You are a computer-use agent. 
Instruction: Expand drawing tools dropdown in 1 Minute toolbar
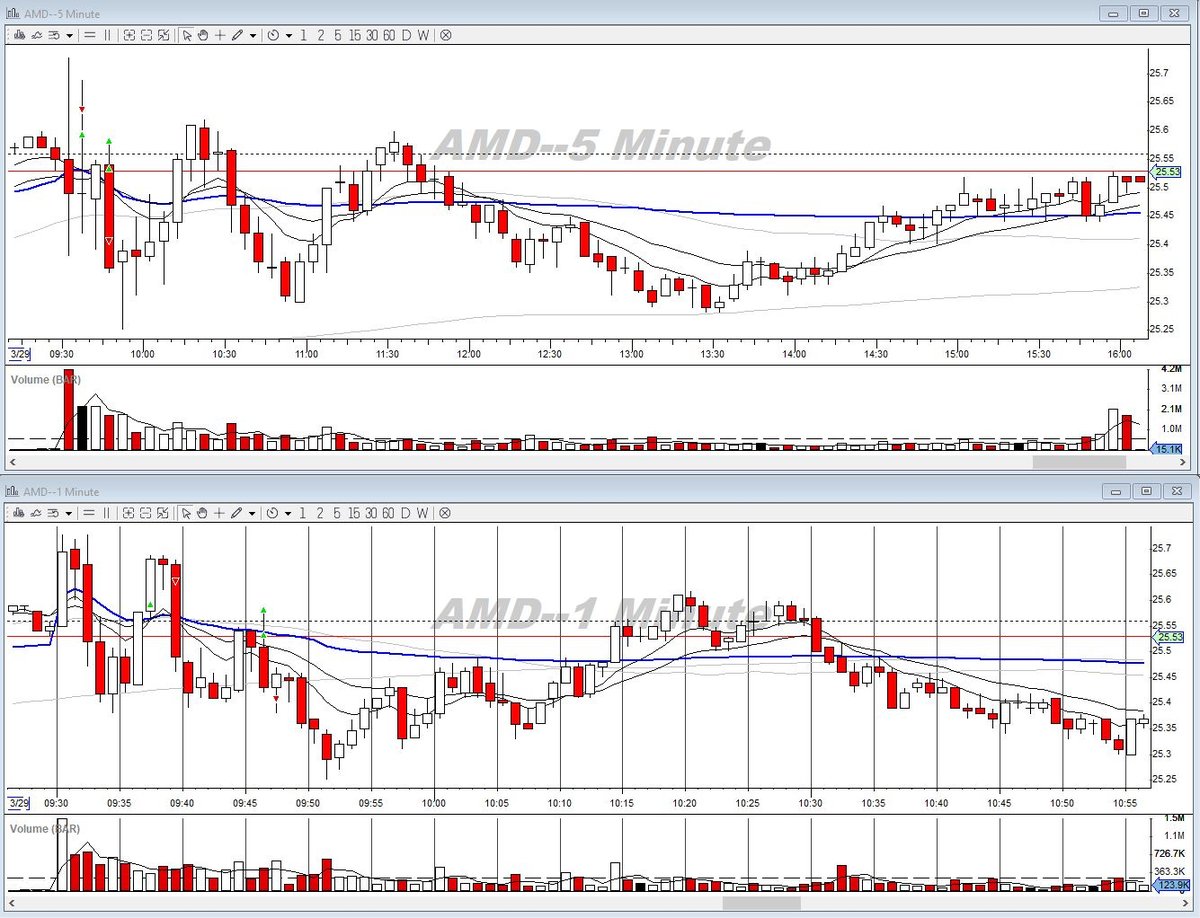click(253, 512)
